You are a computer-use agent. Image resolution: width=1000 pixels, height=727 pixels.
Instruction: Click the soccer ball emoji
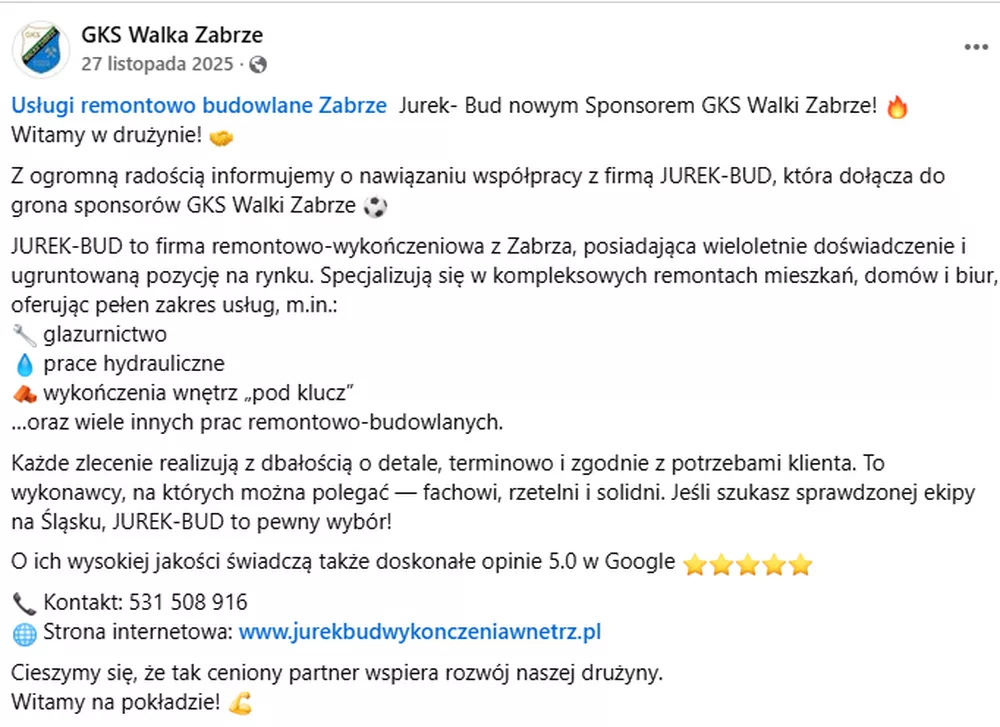coord(375,208)
